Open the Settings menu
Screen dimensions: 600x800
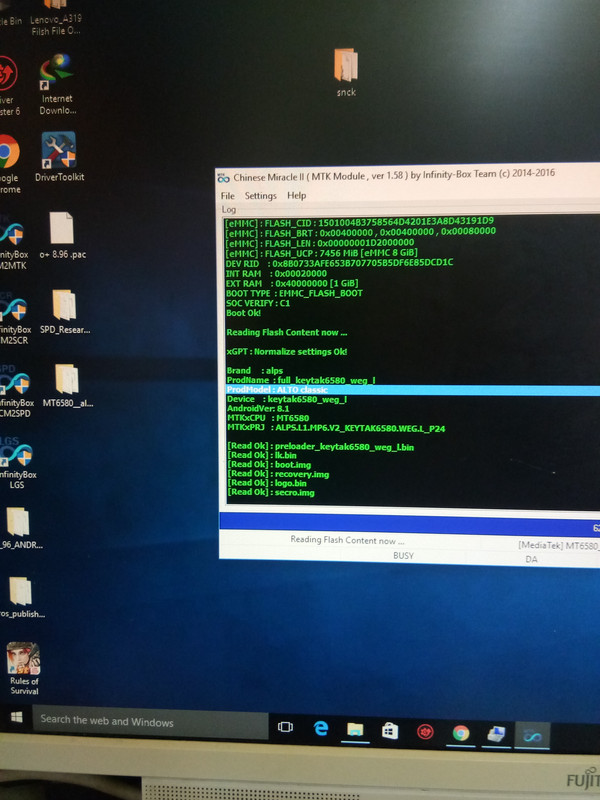click(260, 196)
